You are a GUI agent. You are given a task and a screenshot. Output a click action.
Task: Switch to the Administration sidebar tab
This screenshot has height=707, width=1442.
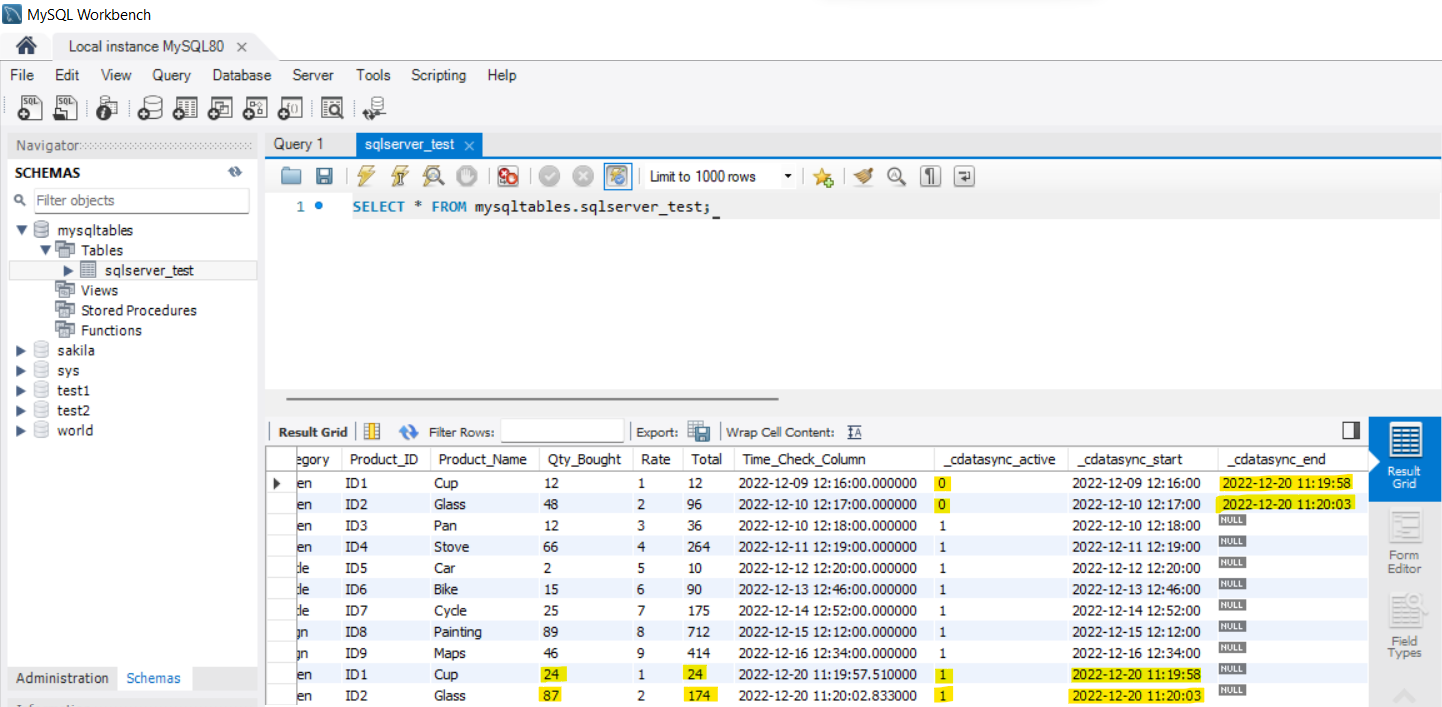pyautogui.click(x=61, y=678)
